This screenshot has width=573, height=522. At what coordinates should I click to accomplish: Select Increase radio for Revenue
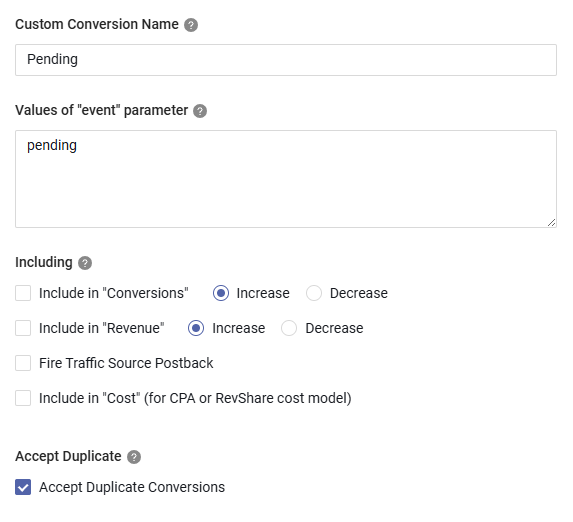pos(196,328)
